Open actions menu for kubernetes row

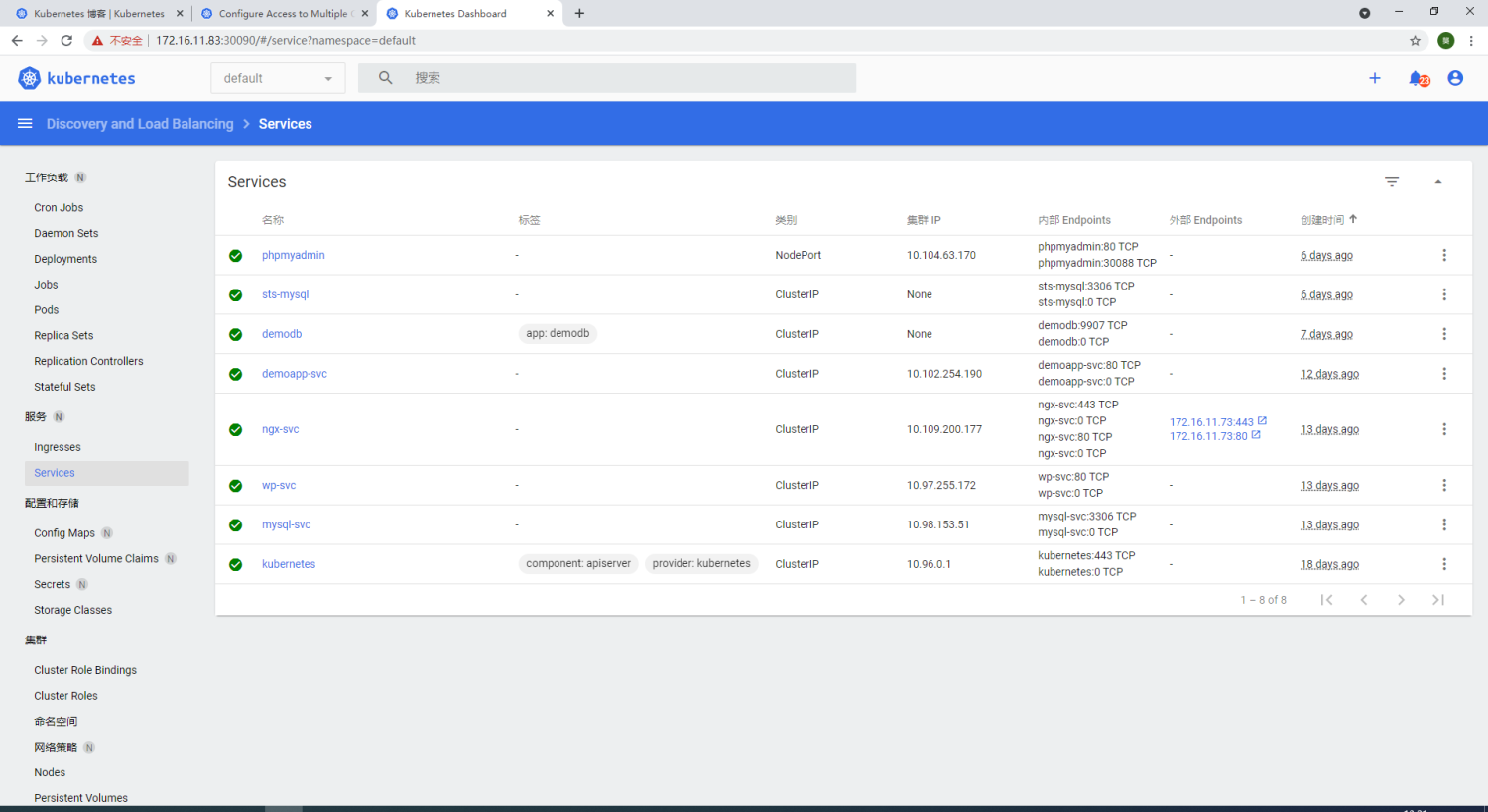[x=1444, y=564]
